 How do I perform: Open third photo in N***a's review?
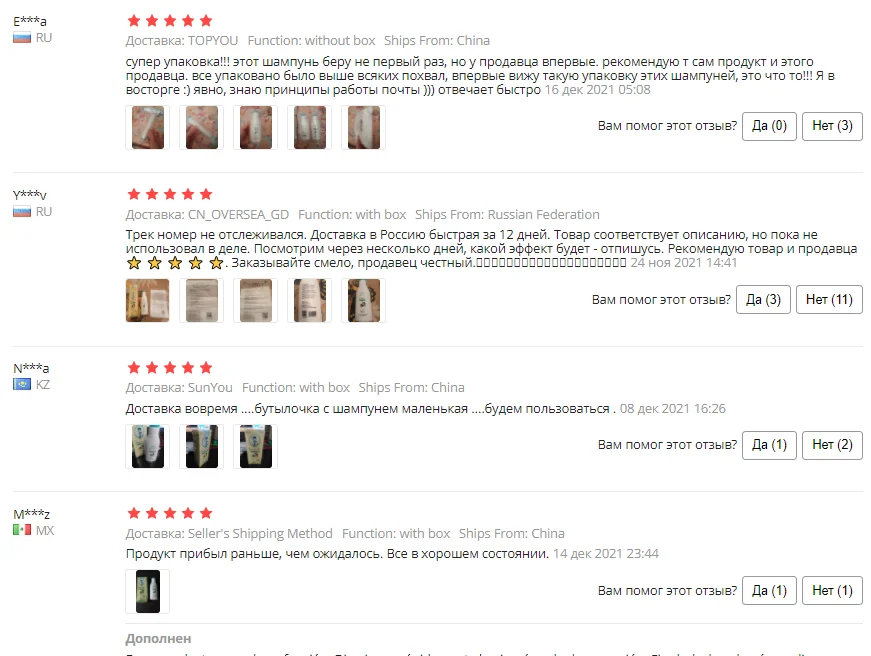click(256, 446)
